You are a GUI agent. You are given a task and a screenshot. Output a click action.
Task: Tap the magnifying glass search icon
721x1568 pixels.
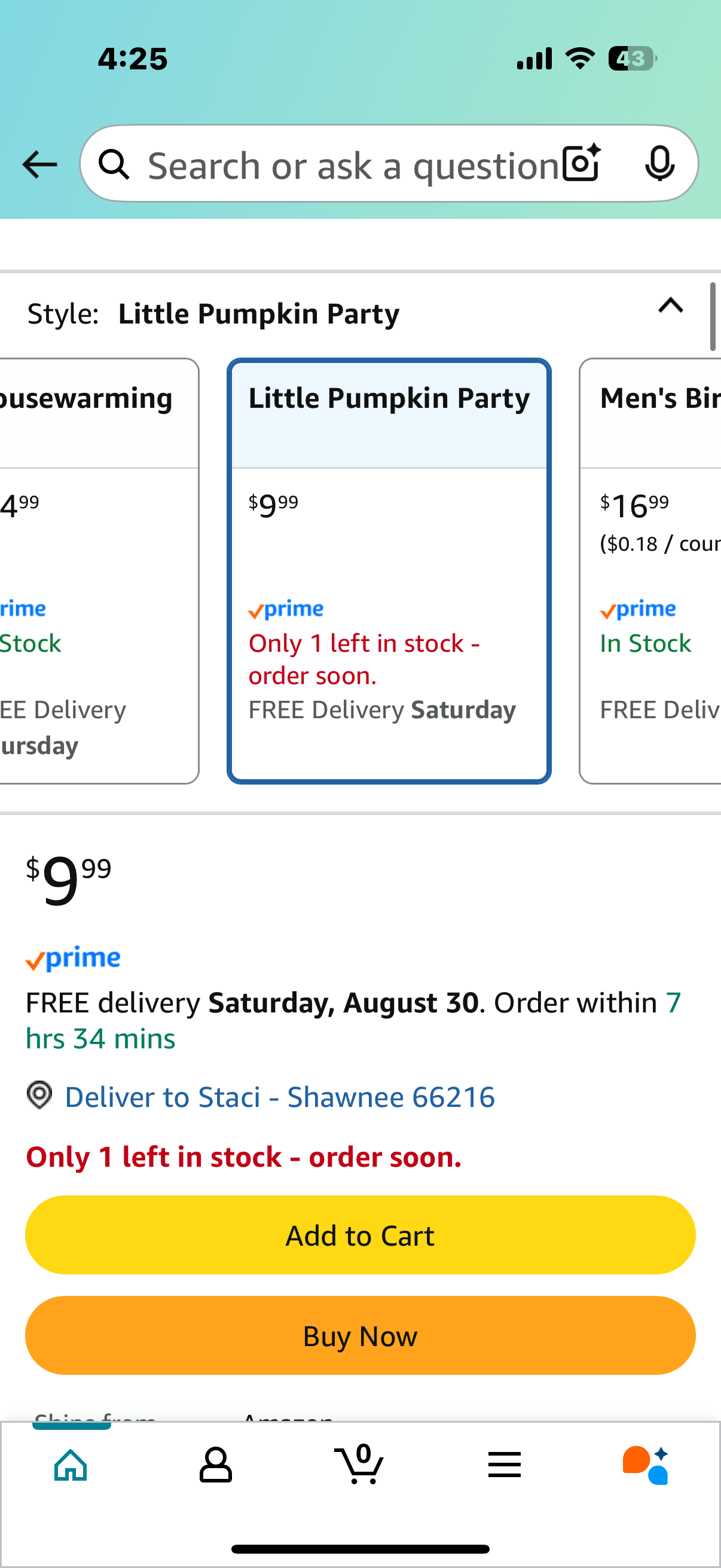(x=114, y=164)
